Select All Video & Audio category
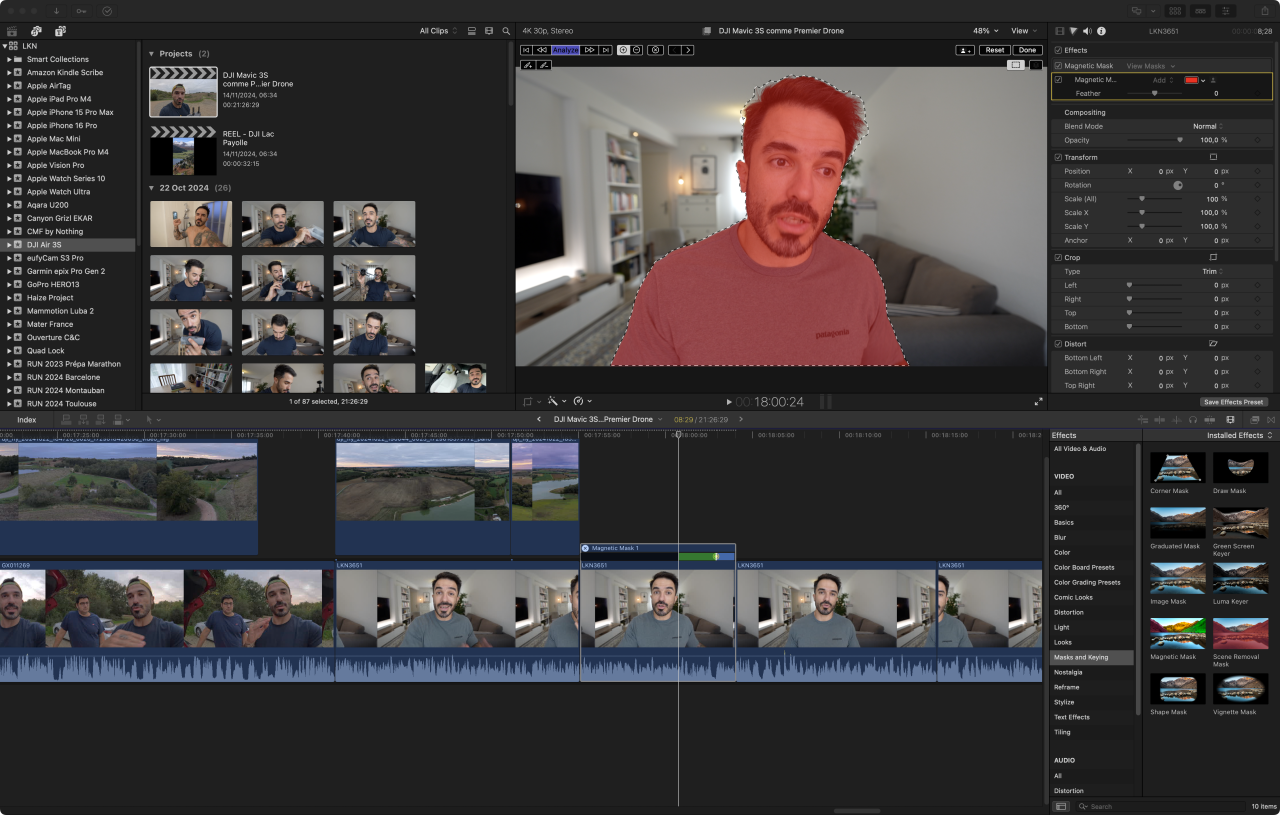This screenshot has width=1280, height=815. click(x=1080, y=448)
